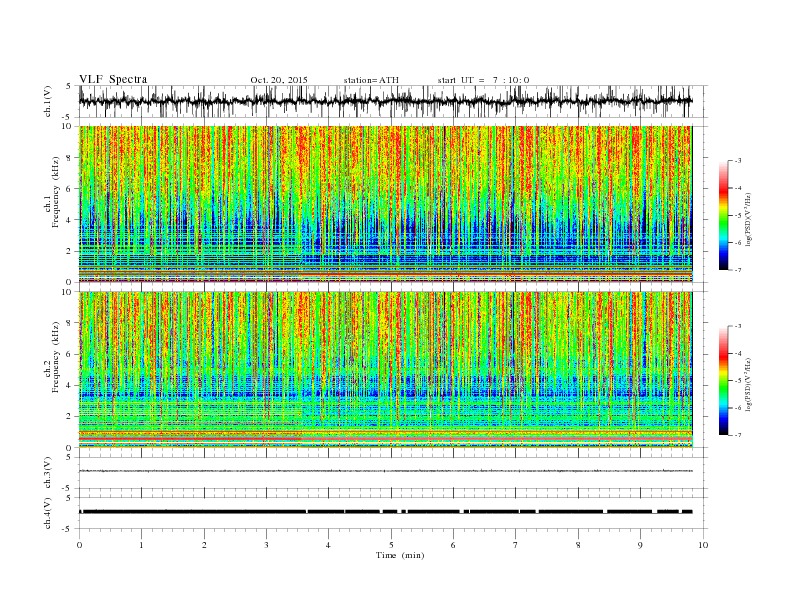Click the 'ch.1(V)' waveform axis label
Image resolution: width=792 pixels, height=612 pixels.
tap(47, 101)
